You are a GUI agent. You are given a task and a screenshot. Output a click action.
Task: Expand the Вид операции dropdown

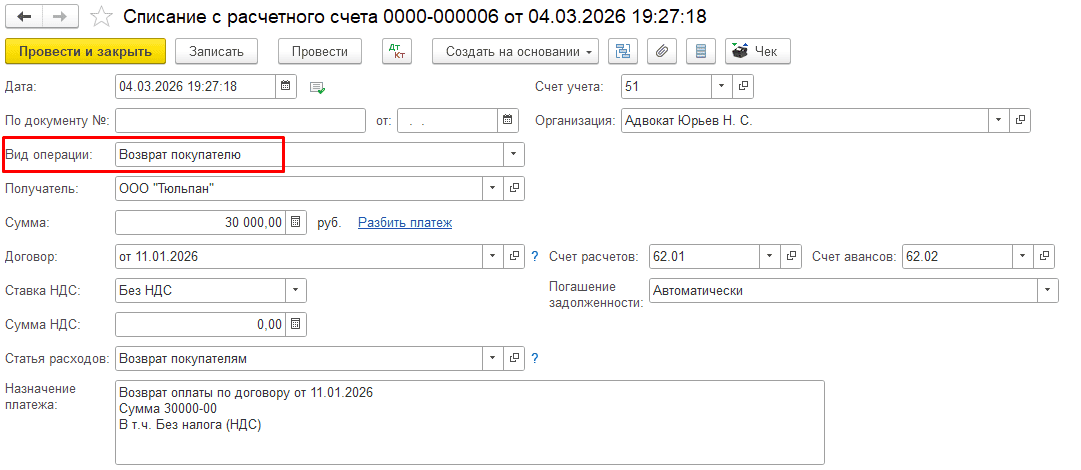(513, 154)
